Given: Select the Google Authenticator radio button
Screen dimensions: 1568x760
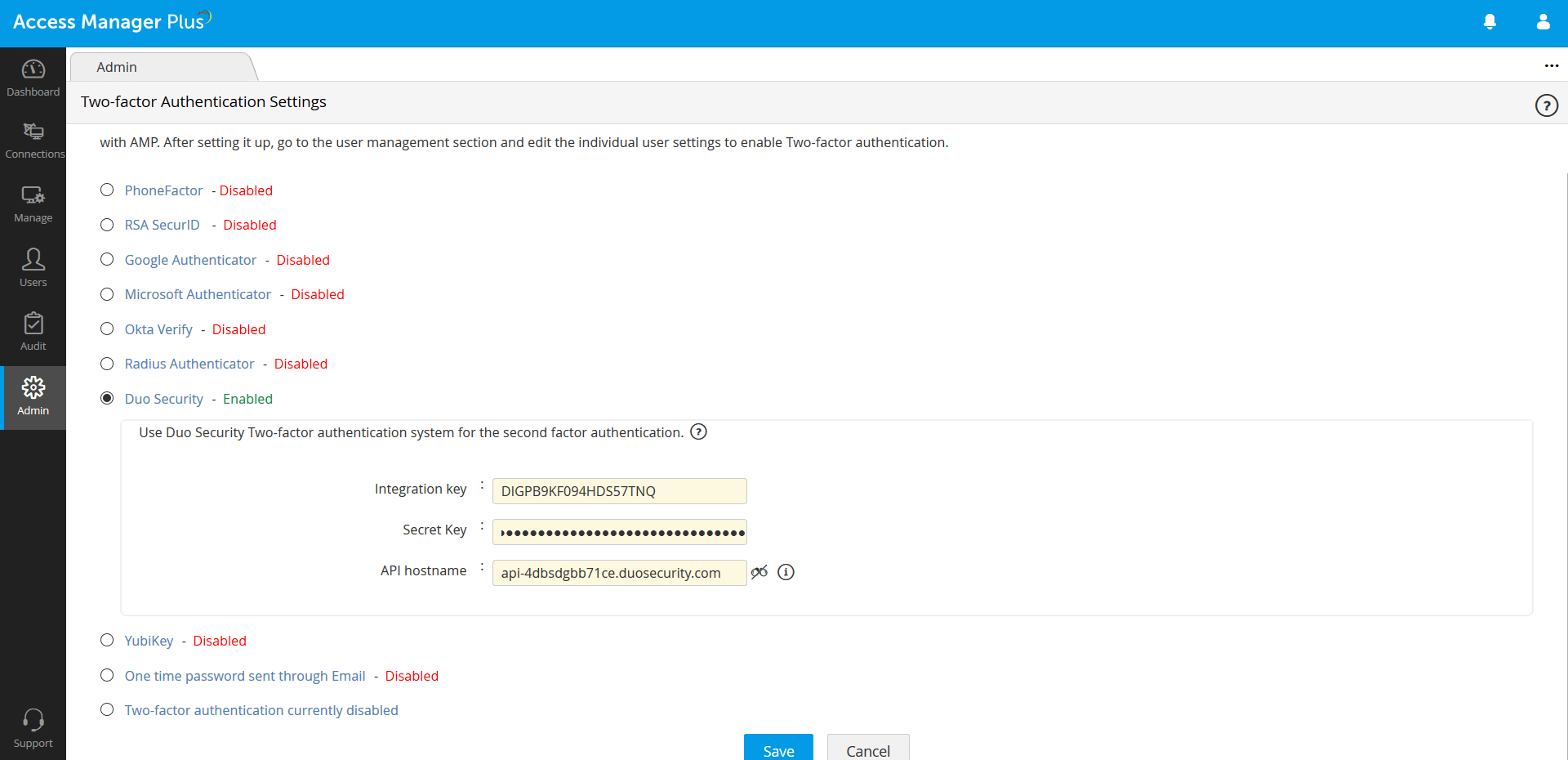Looking at the screenshot, I should 107,259.
